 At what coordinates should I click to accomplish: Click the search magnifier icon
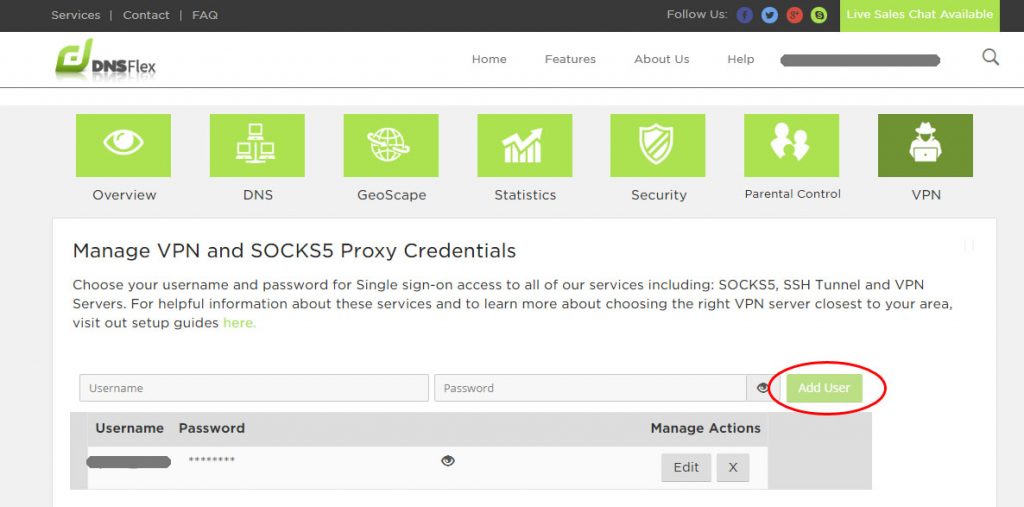[991, 57]
